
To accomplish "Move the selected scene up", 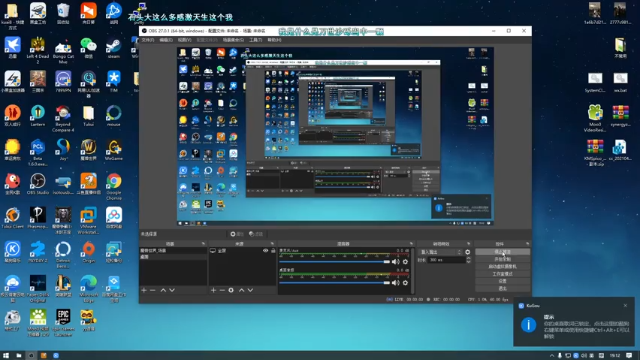I will point(163,290).
